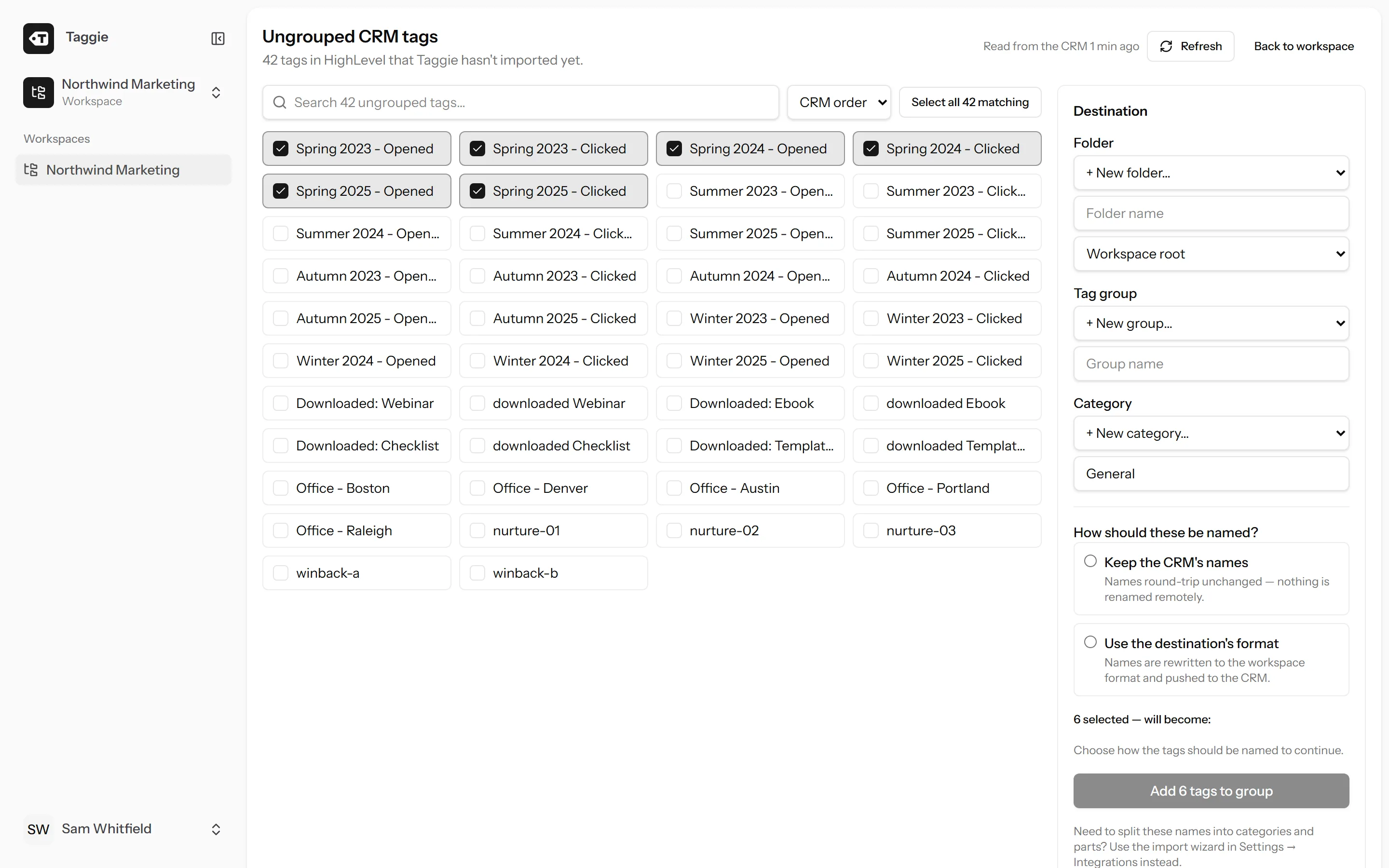Image resolution: width=1389 pixels, height=868 pixels.
Task: Click the search magnifier icon
Action: click(x=280, y=102)
